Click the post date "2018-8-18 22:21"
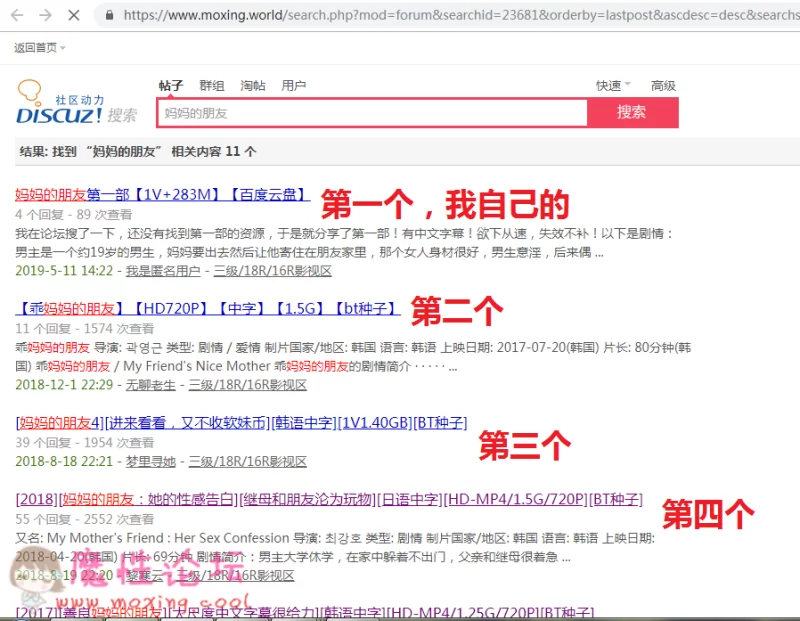This screenshot has height=621, width=800. tap(64, 462)
